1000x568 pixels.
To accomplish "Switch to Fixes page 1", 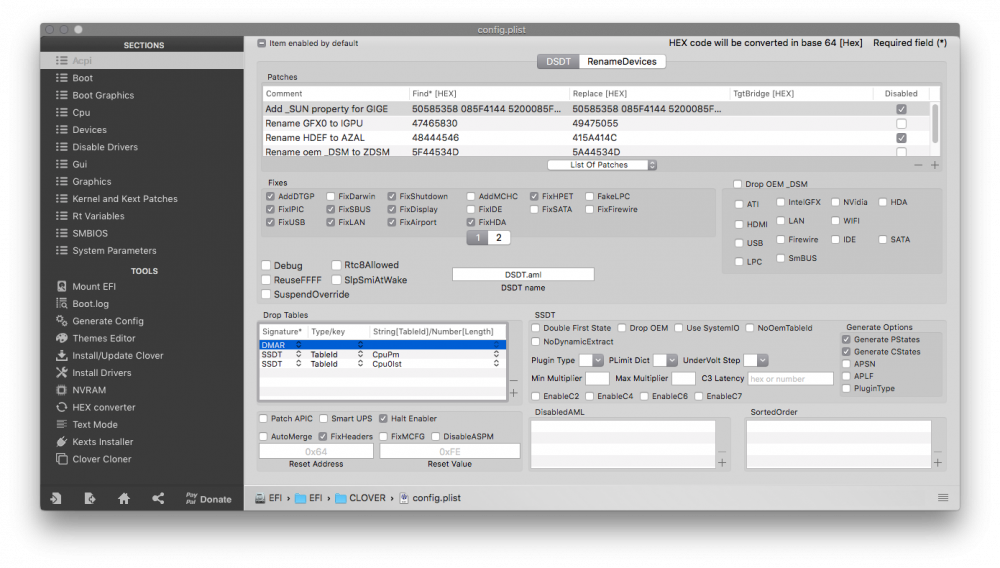I will [478, 238].
